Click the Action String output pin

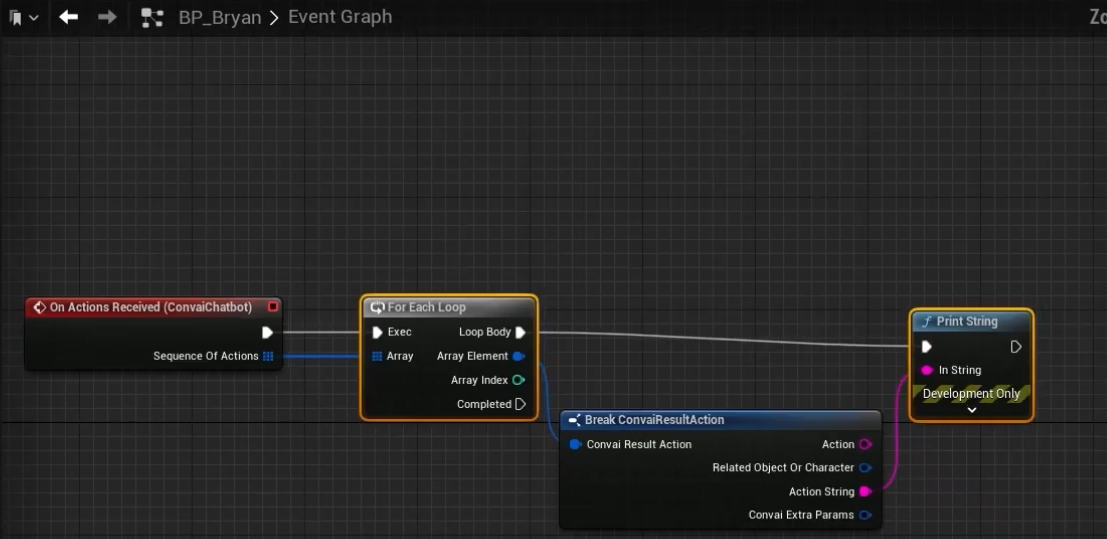coord(866,492)
